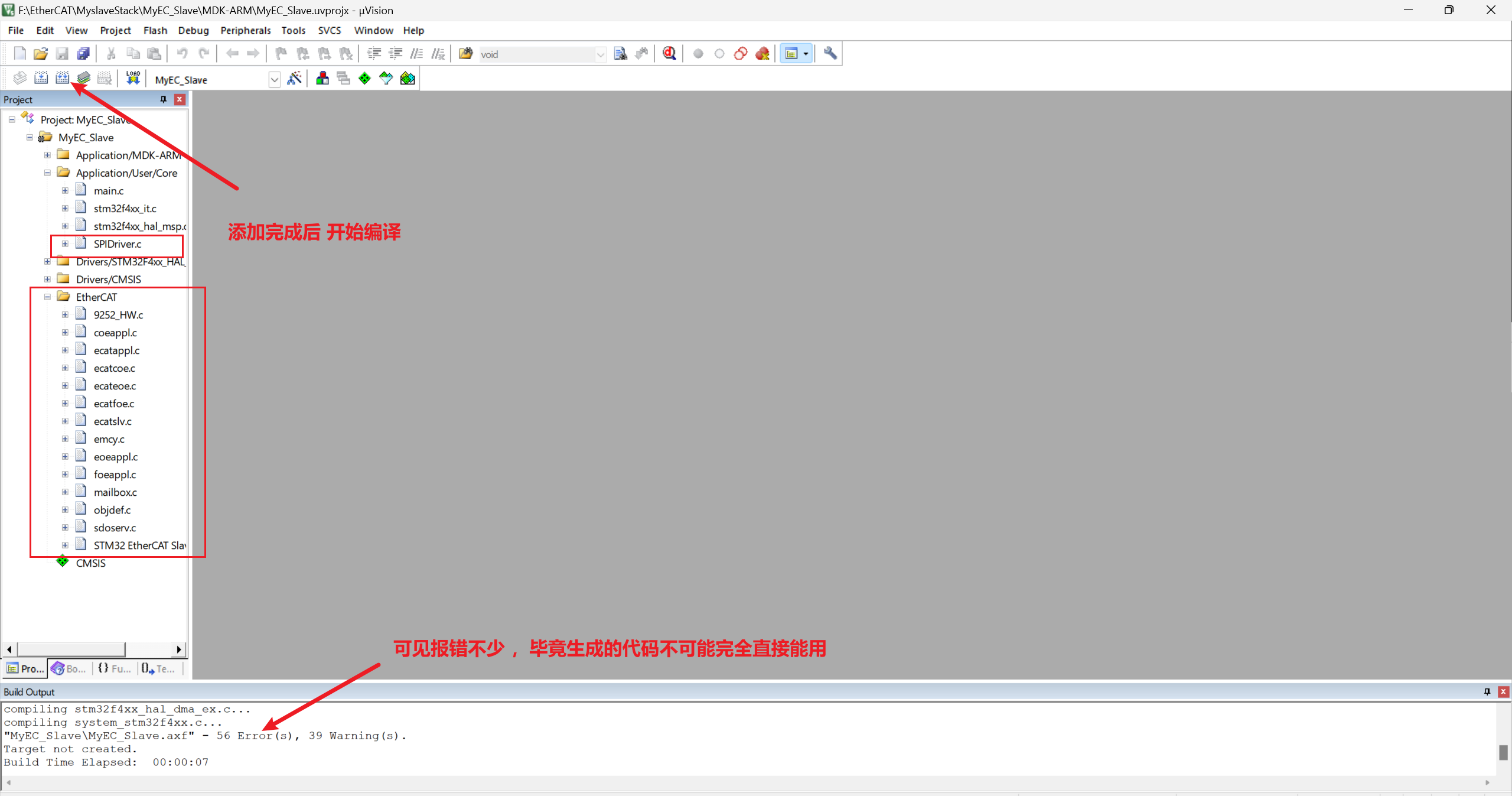Open the MyEC_Slave target dropdown
The width and height of the screenshot is (1512, 796).
pos(274,80)
